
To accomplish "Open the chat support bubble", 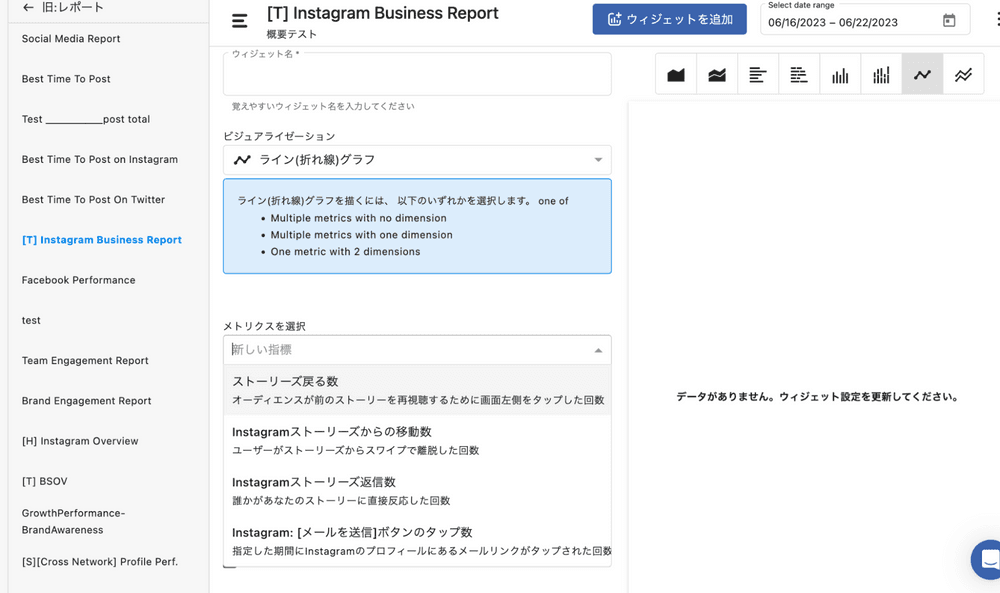I will [x=988, y=559].
